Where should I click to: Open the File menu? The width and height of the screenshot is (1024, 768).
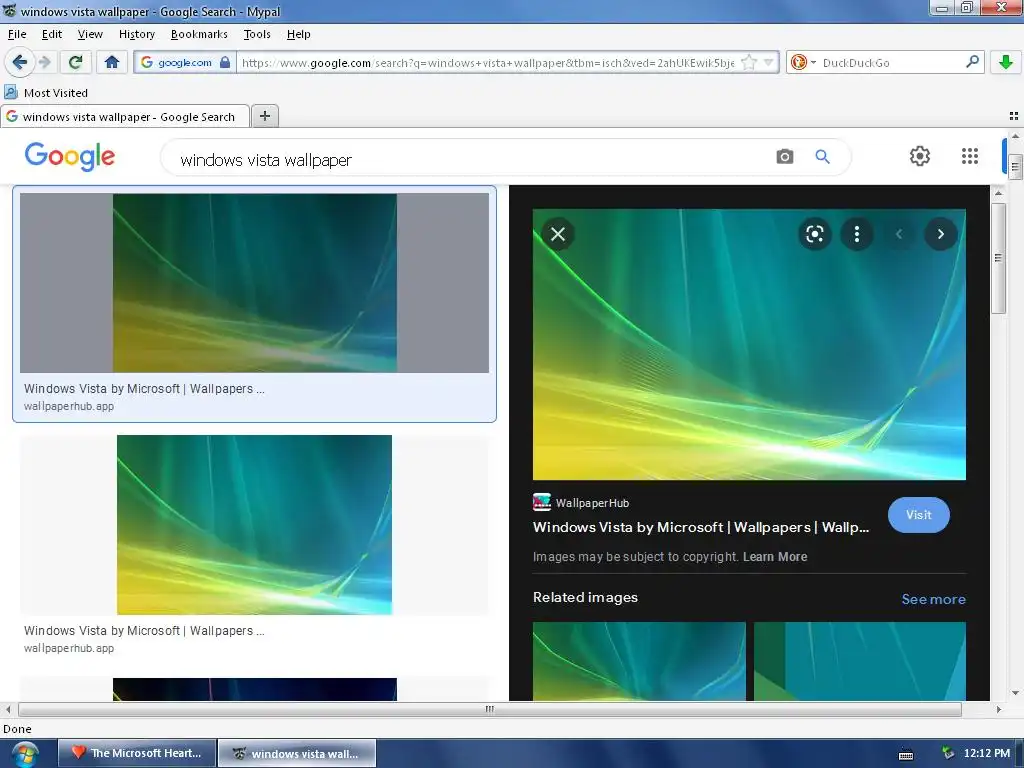17,34
